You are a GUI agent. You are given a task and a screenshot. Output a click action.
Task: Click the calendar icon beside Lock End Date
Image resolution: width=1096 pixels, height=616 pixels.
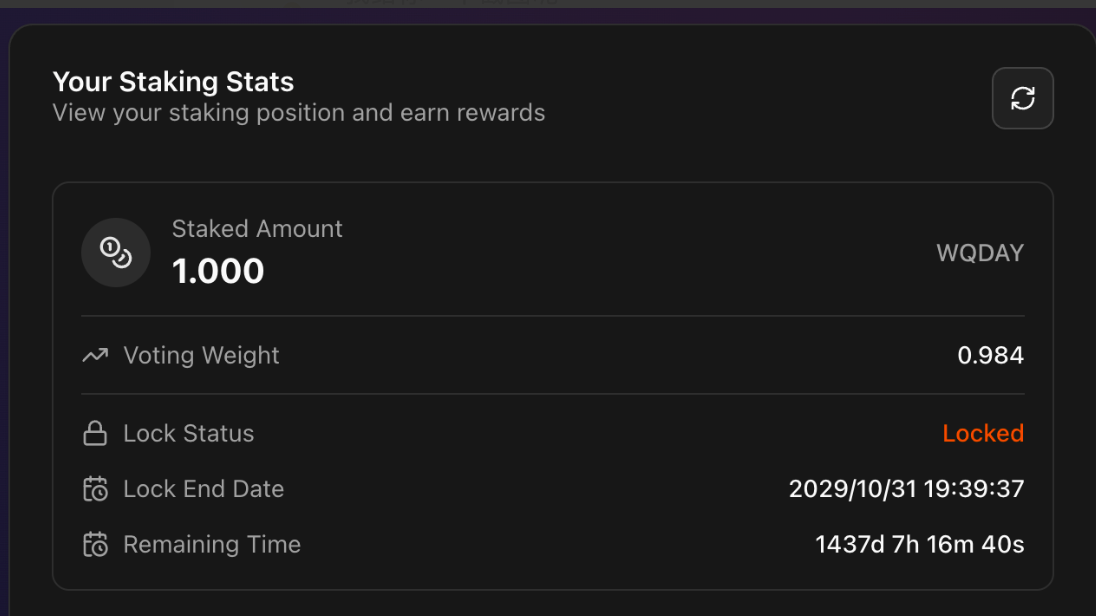[95, 489]
